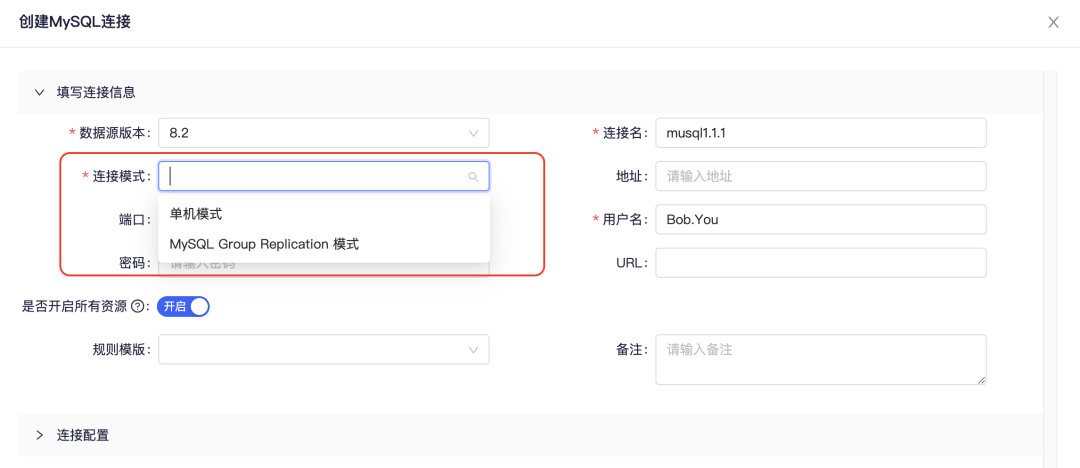Toggle the 是否开启所有资源 switch off

[183, 307]
